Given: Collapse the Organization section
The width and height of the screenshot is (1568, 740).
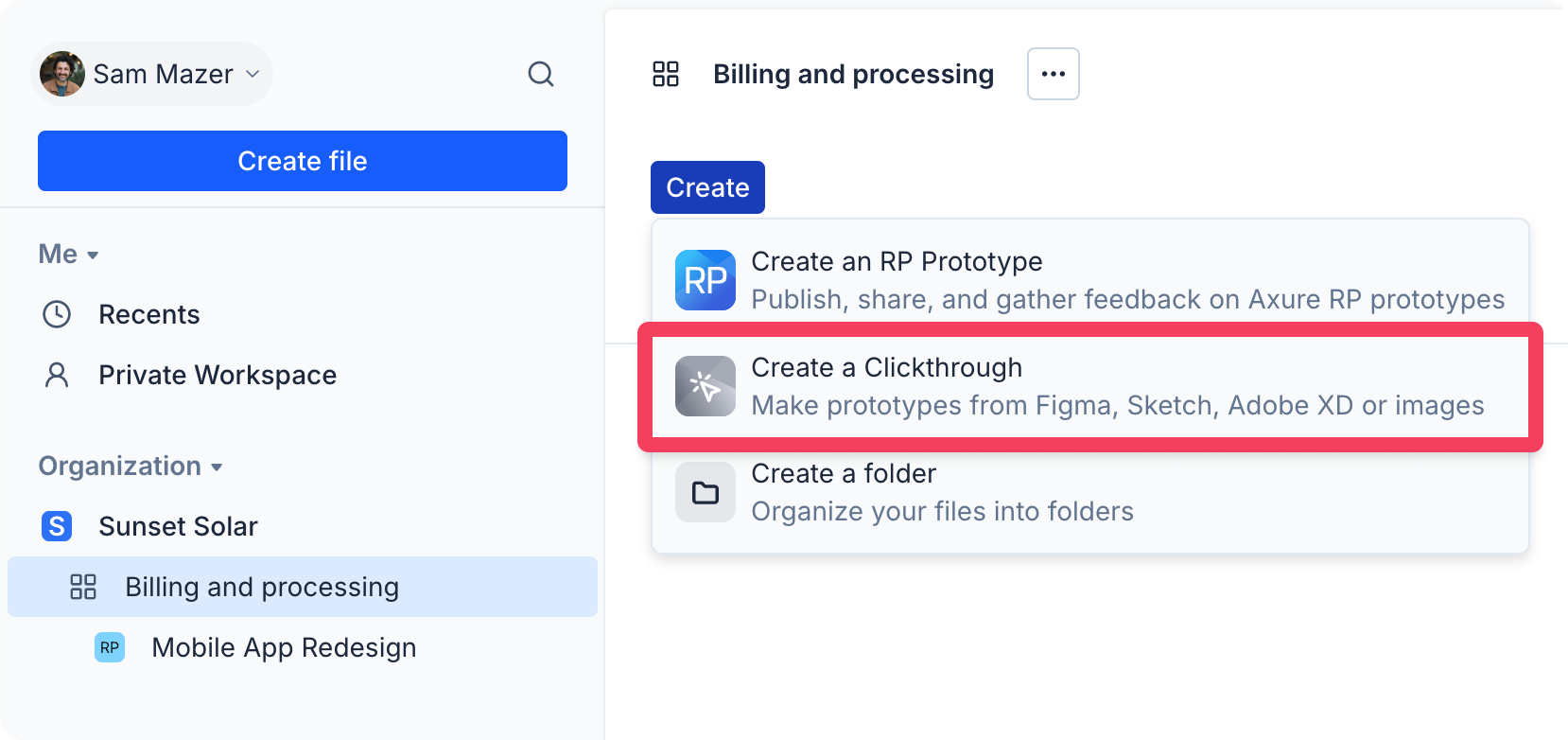Looking at the screenshot, I should [x=131, y=467].
